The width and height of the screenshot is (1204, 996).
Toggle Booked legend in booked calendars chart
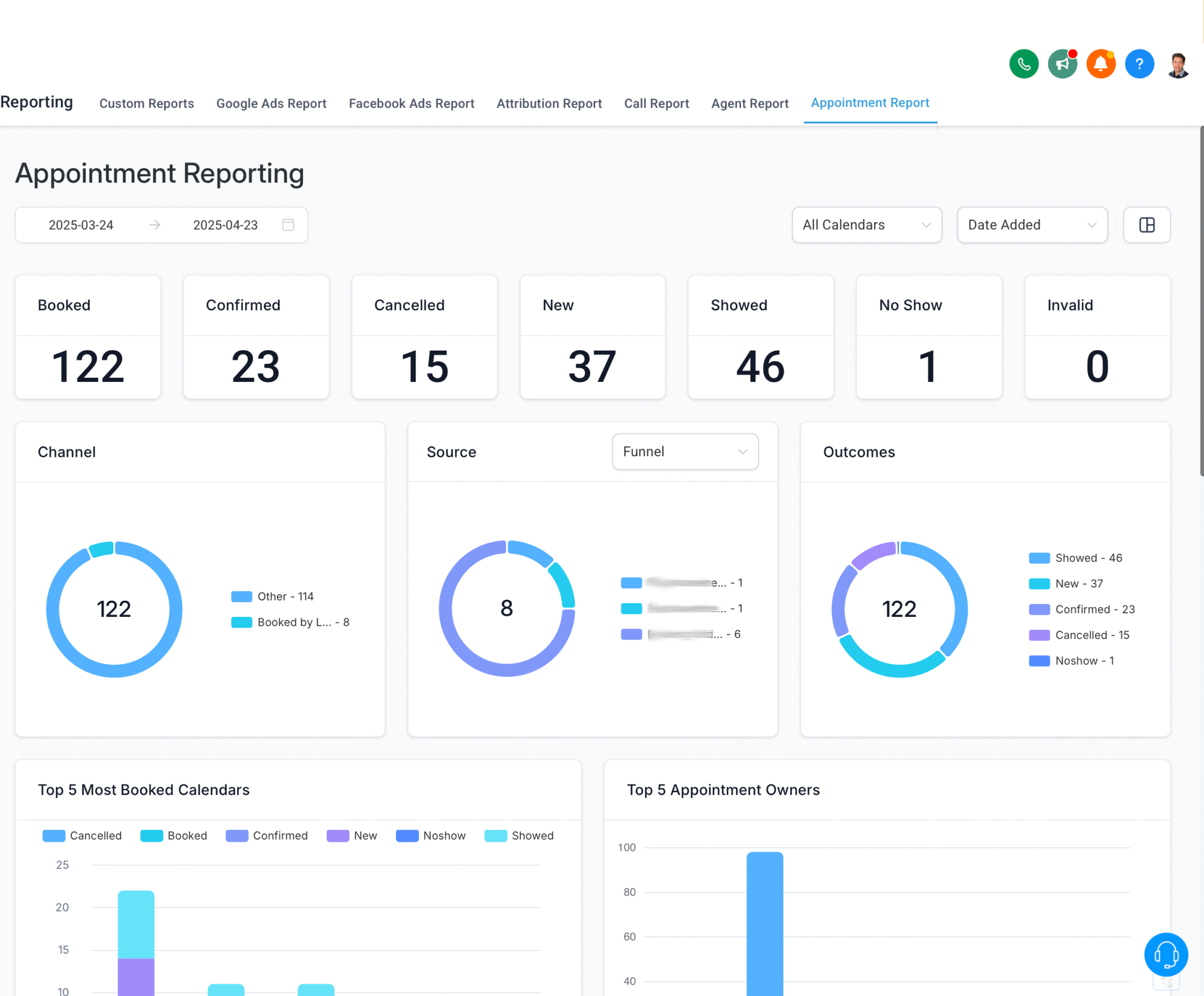(174, 835)
